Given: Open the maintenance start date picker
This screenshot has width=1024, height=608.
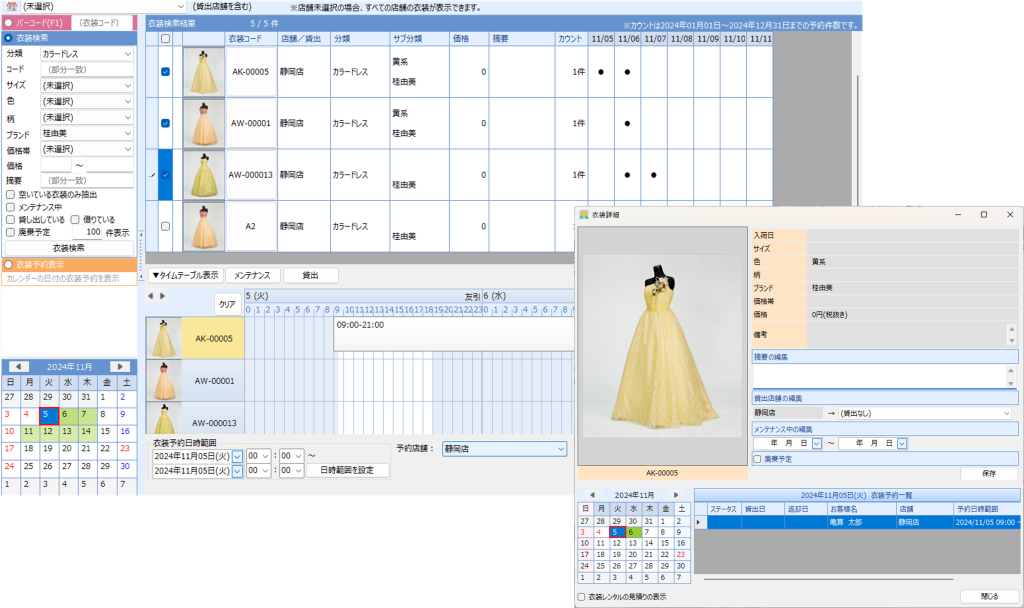Looking at the screenshot, I should [x=817, y=443].
